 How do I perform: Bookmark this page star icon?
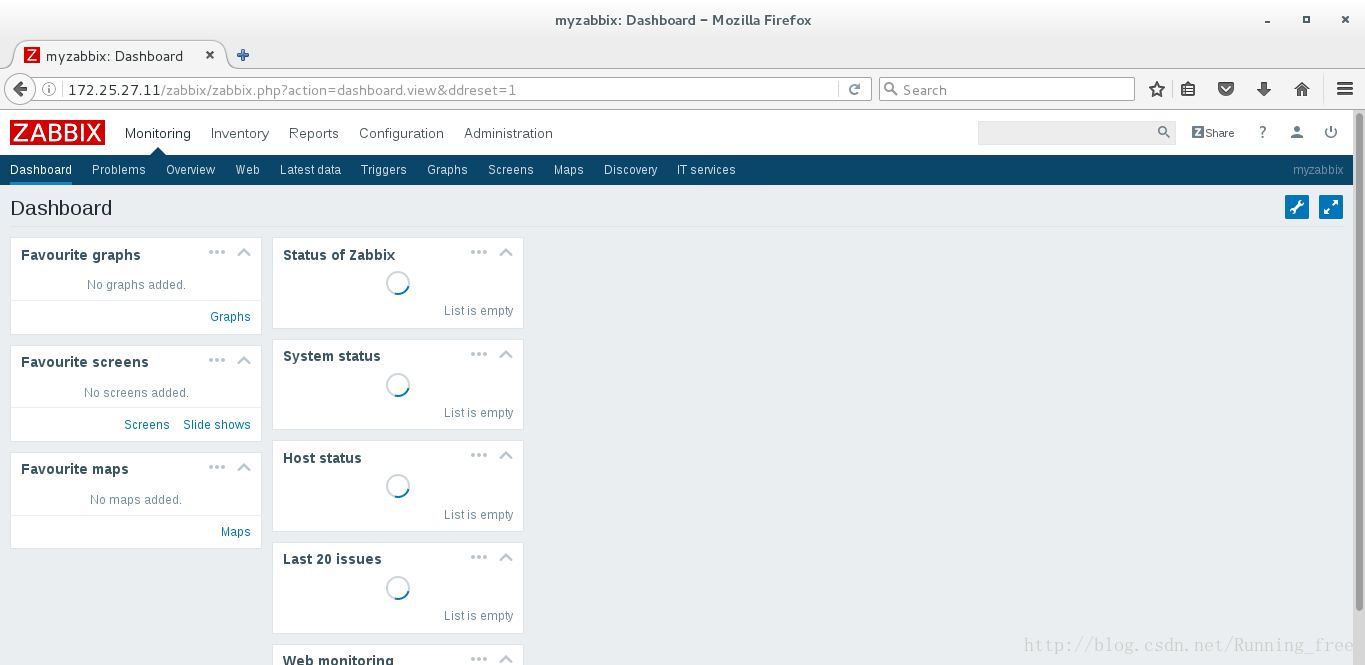click(x=1157, y=89)
